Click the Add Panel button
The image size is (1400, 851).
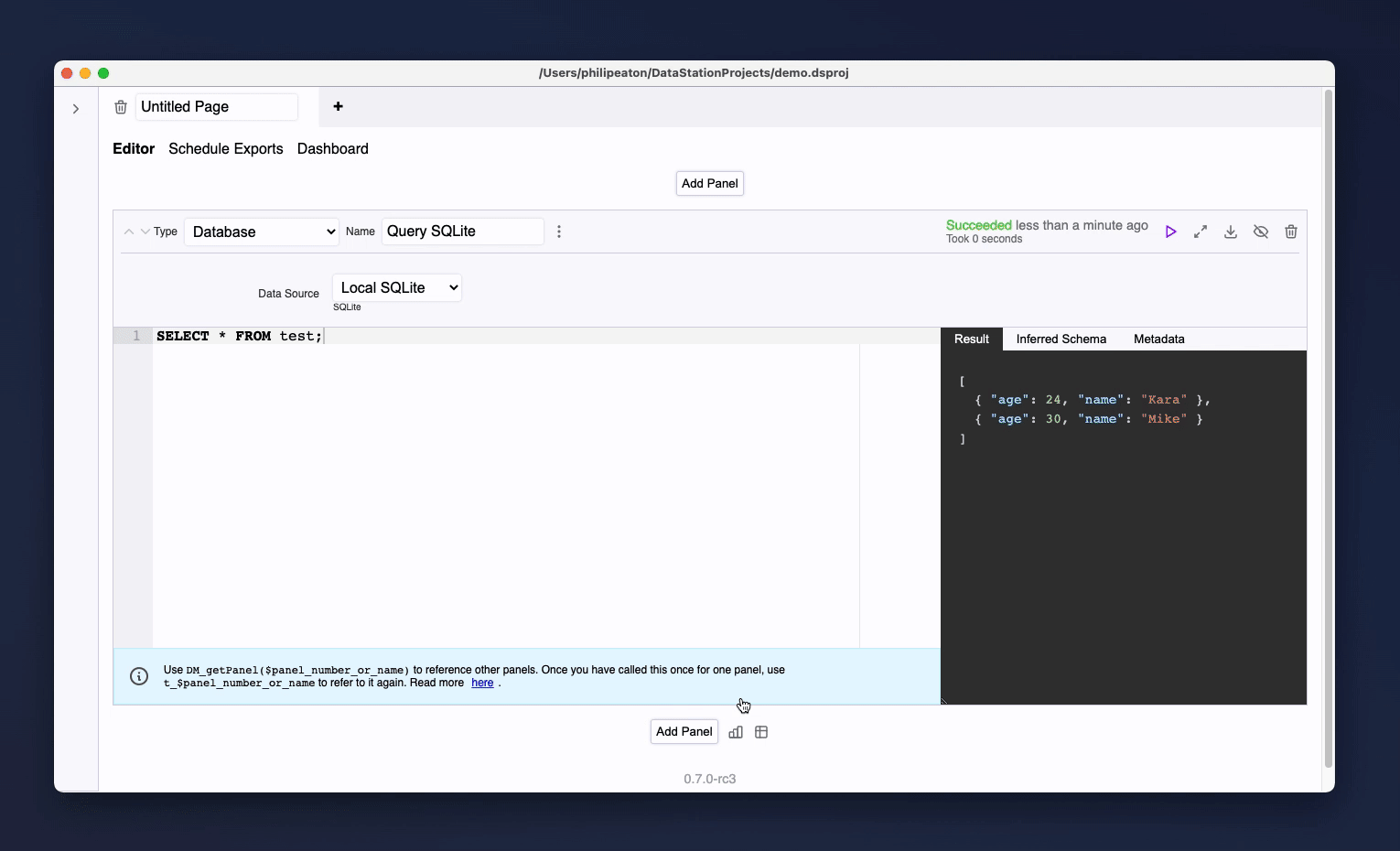point(709,183)
